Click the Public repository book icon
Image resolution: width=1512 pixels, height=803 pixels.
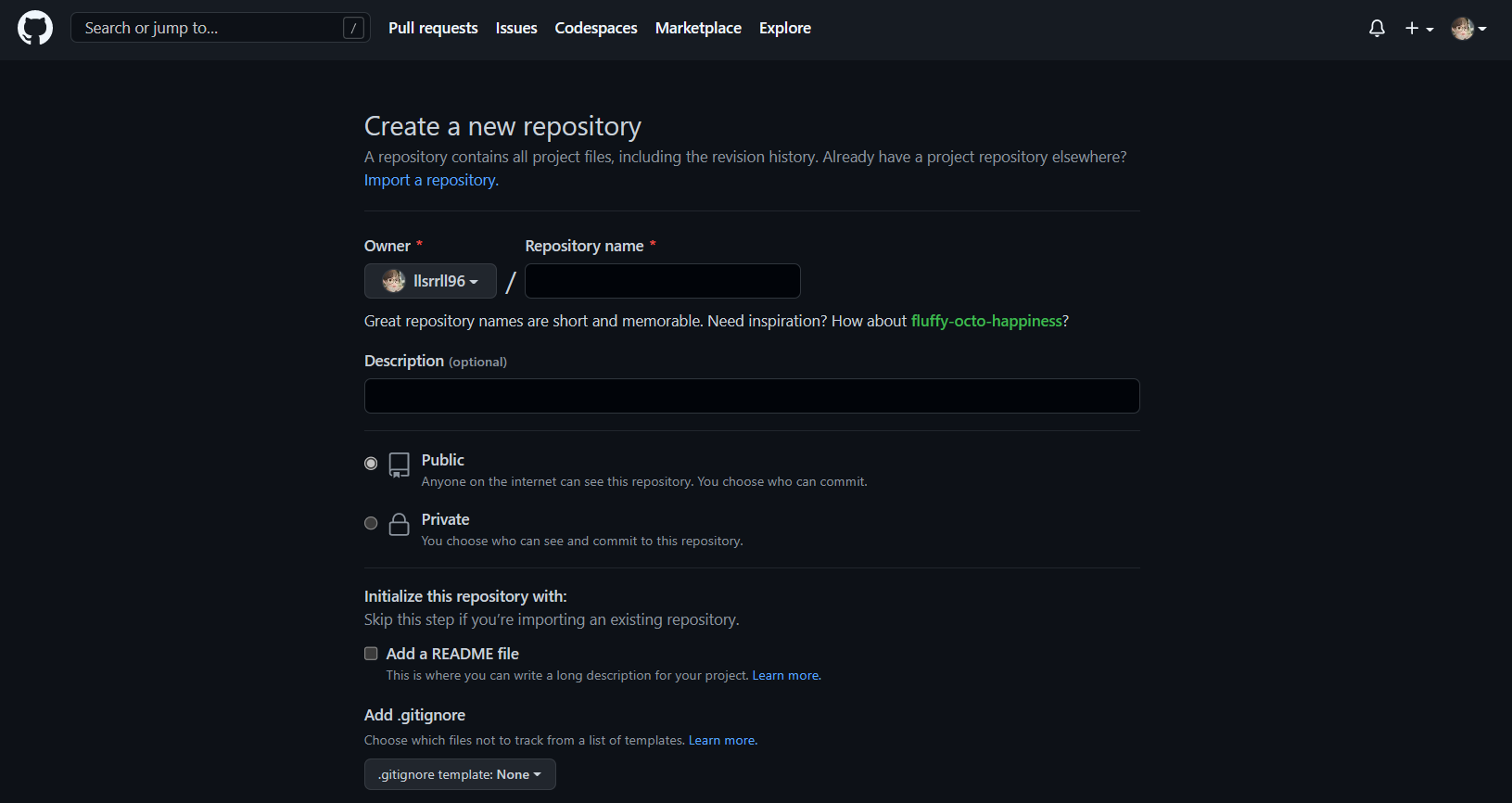click(400, 465)
